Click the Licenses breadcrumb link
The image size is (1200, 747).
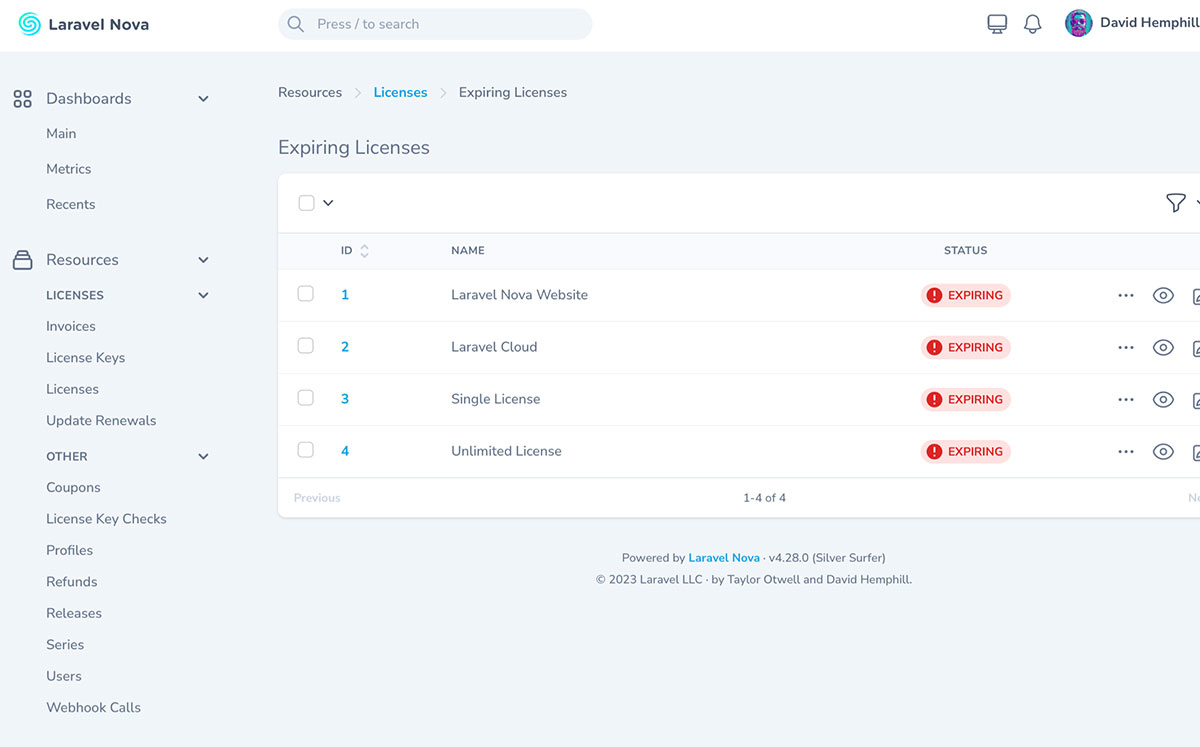coord(400,92)
